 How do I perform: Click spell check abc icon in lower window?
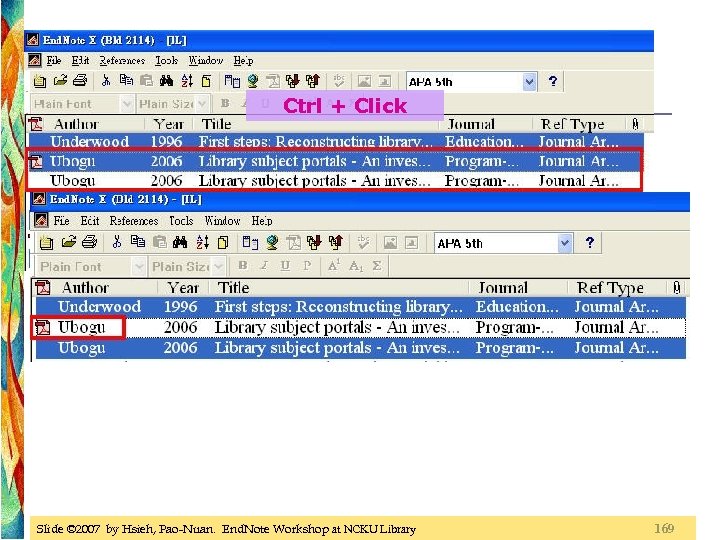(x=363, y=242)
